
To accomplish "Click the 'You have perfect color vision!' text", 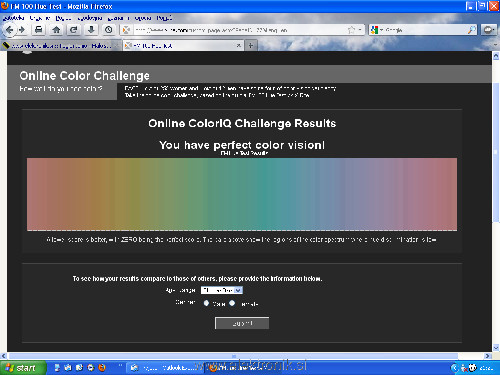I will pyautogui.click(x=242, y=145).
